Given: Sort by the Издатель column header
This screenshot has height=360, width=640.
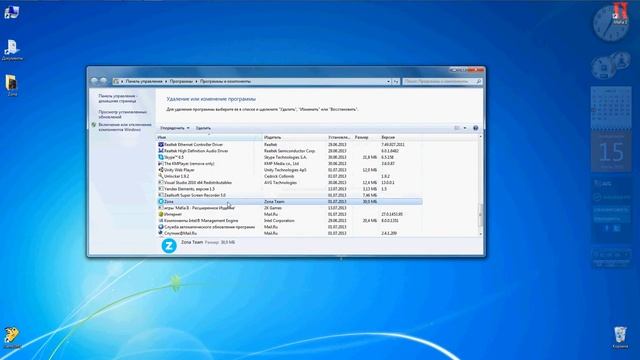Looking at the screenshot, I should [x=294, y=138].
